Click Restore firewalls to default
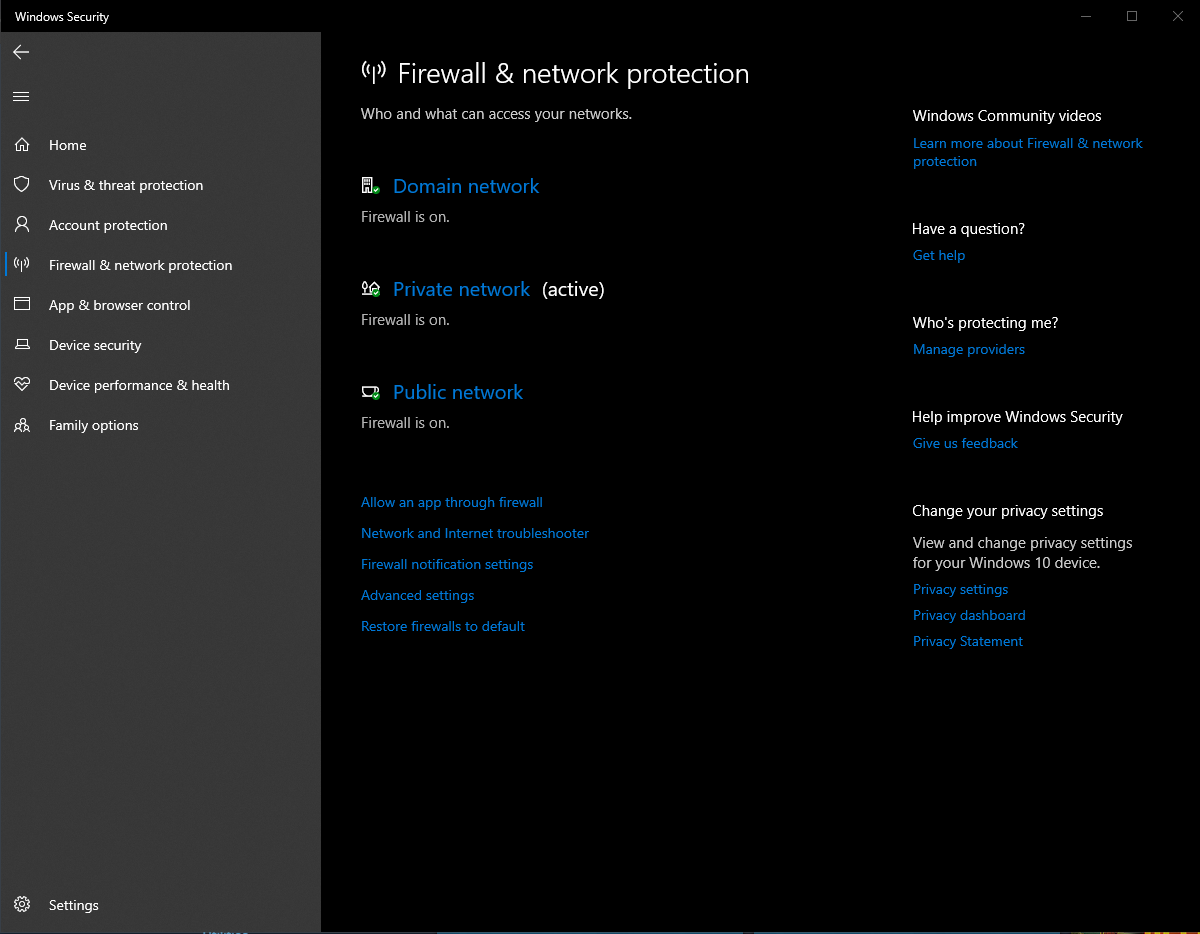The image size is (1200, 934). pyautogui.click(x=442, y=626)
